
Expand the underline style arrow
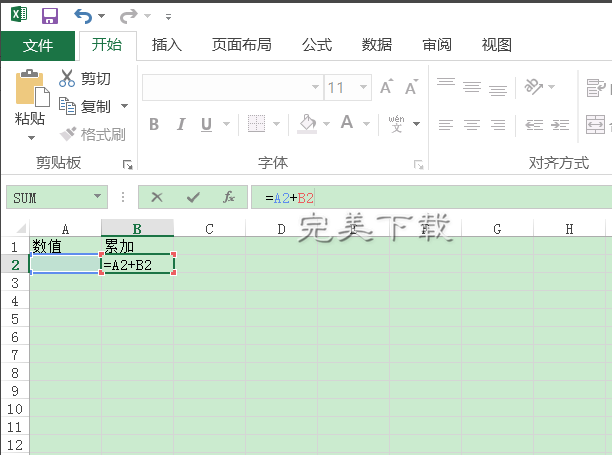coord(226,124)
